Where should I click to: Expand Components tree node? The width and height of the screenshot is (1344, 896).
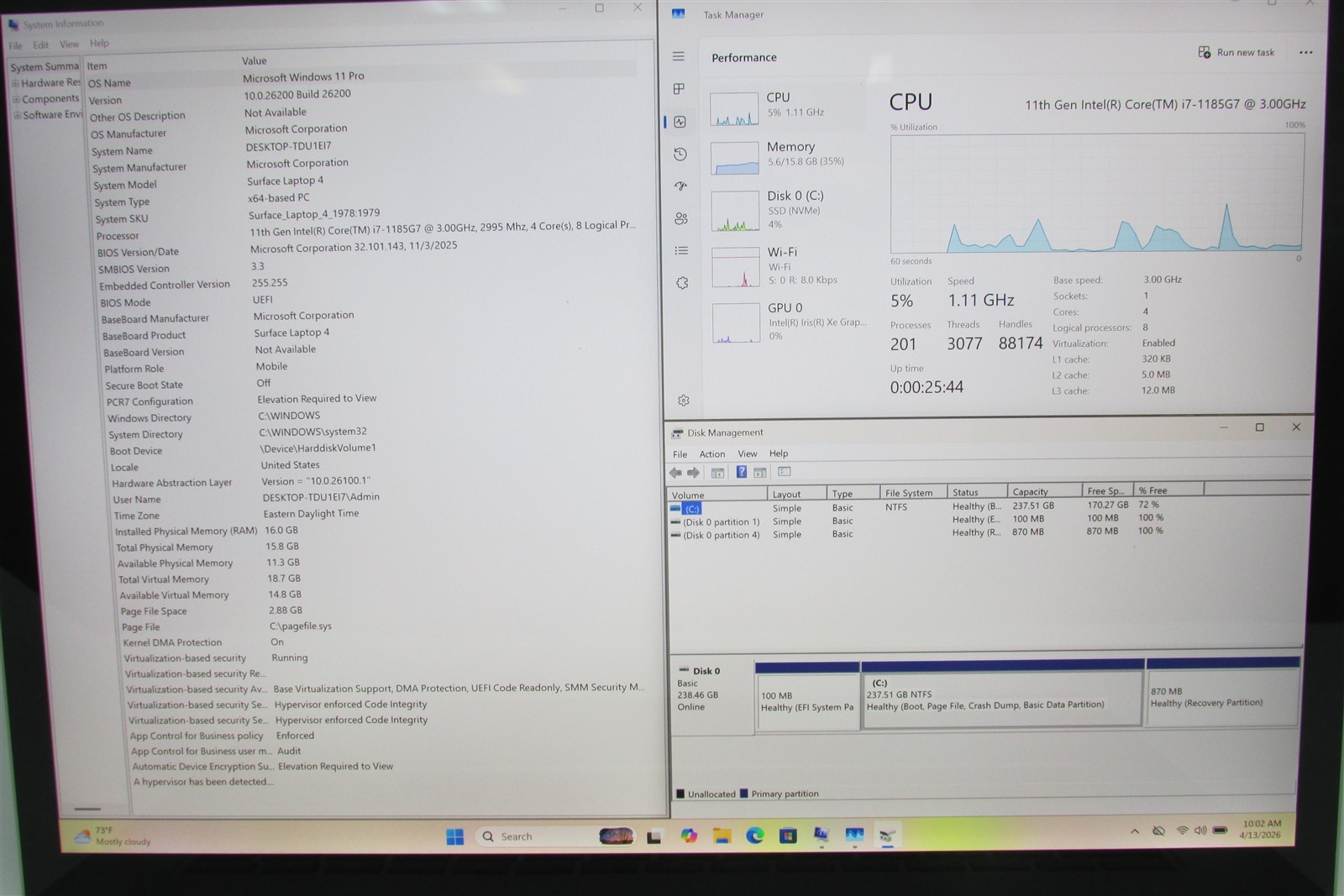click(16, 99)
